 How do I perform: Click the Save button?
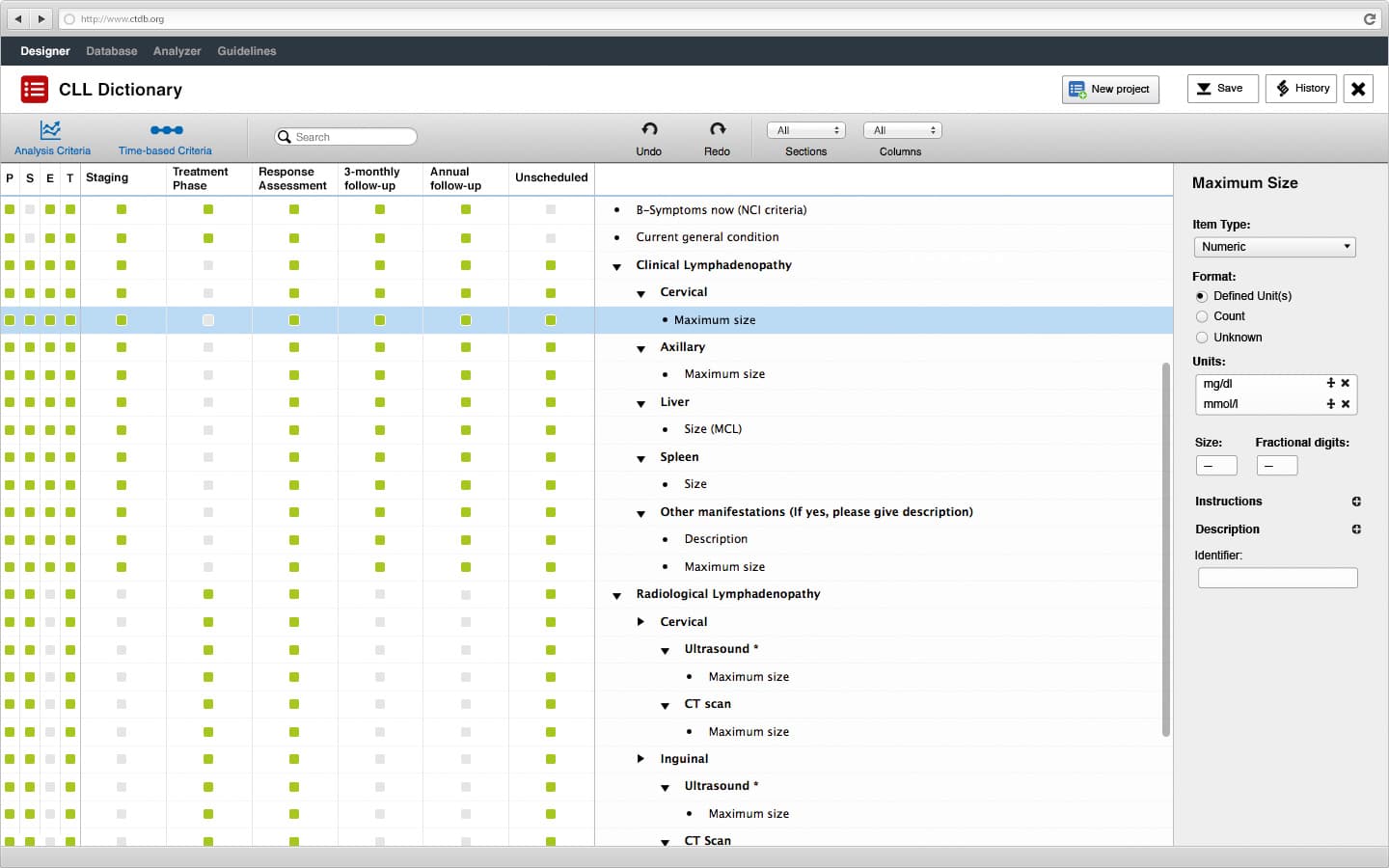(x=1222, y=89)
